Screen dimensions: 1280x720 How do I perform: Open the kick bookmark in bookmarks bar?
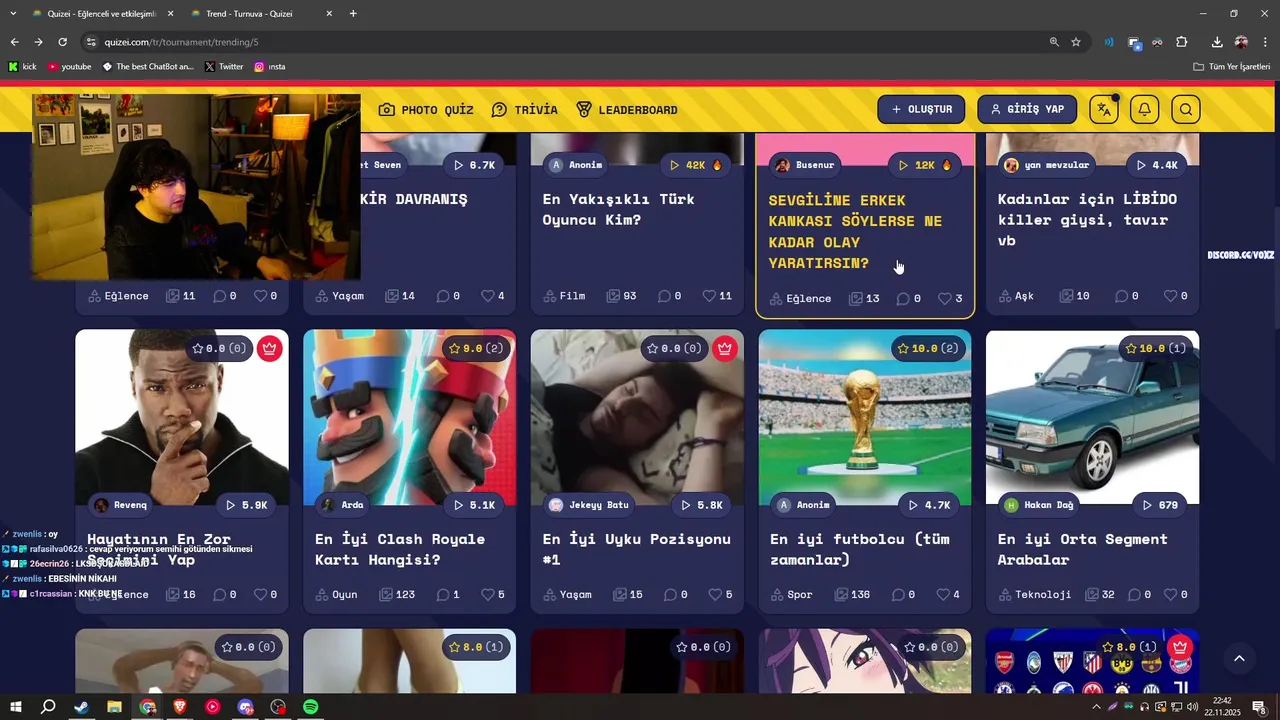click(22, 67)
